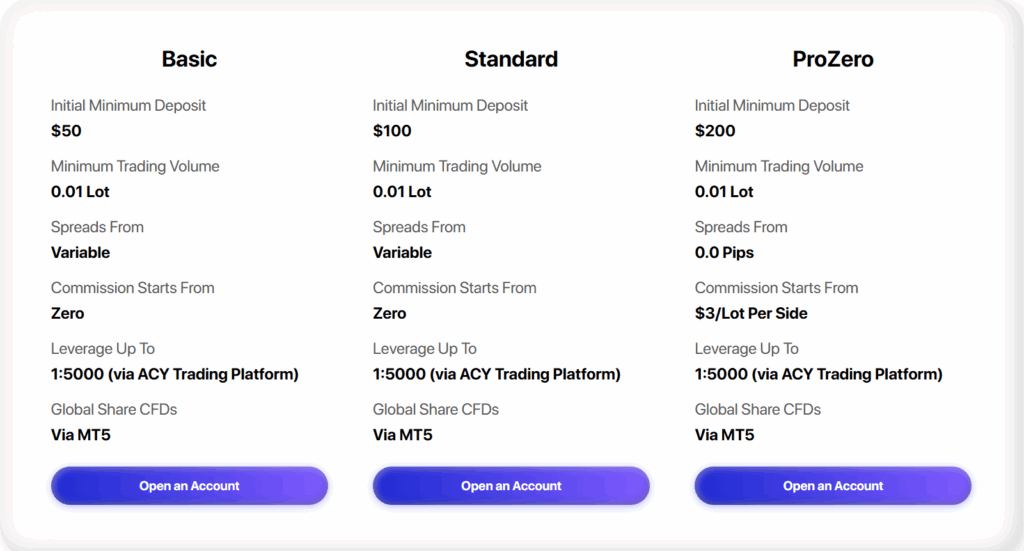Image resolution: width=1024 pixels, height=551 pixels.
Task: Select the ProZero account heading
Action: (x=833, y=59)
